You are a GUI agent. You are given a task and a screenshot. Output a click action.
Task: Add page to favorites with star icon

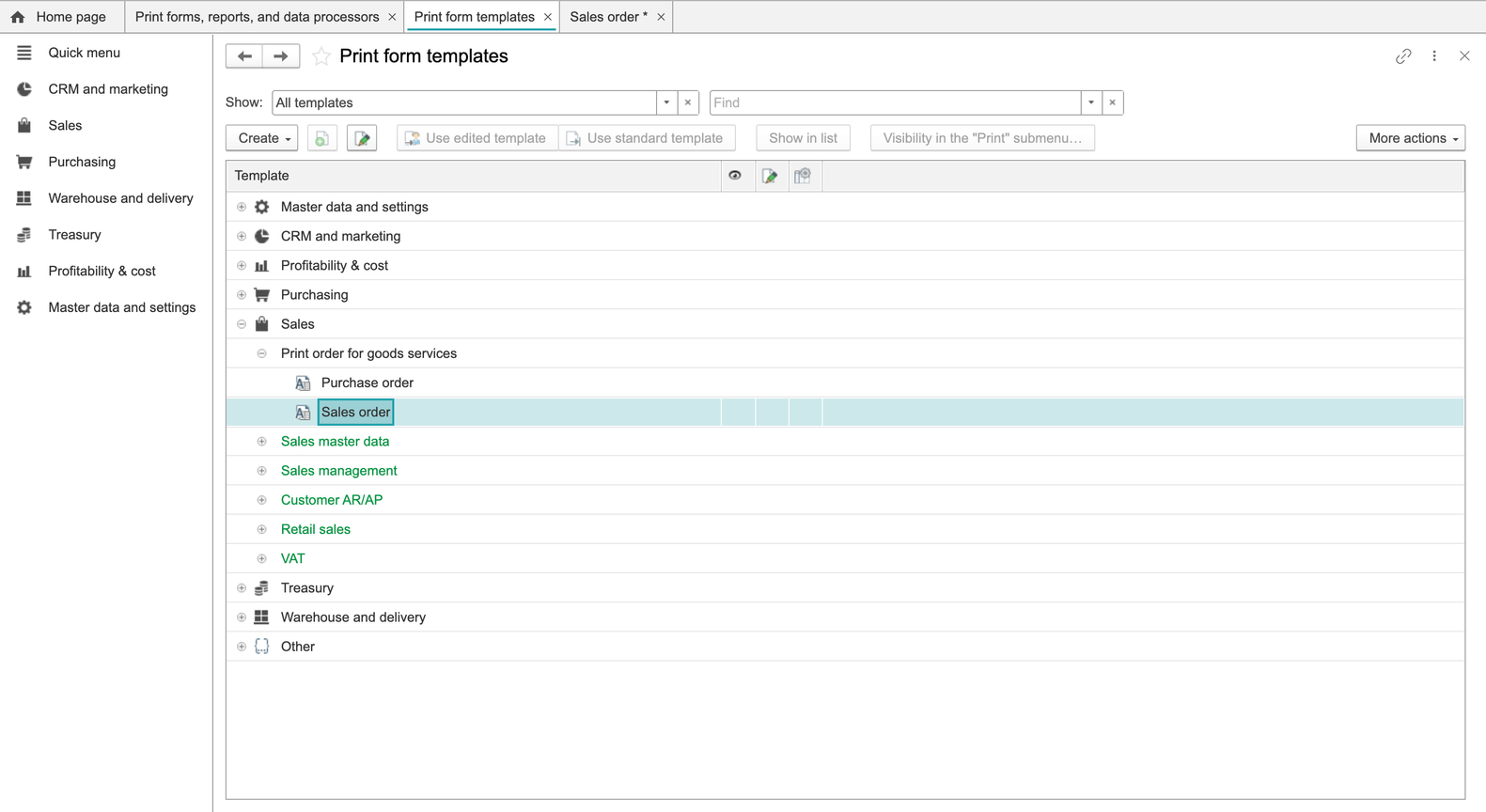[321, 56]
